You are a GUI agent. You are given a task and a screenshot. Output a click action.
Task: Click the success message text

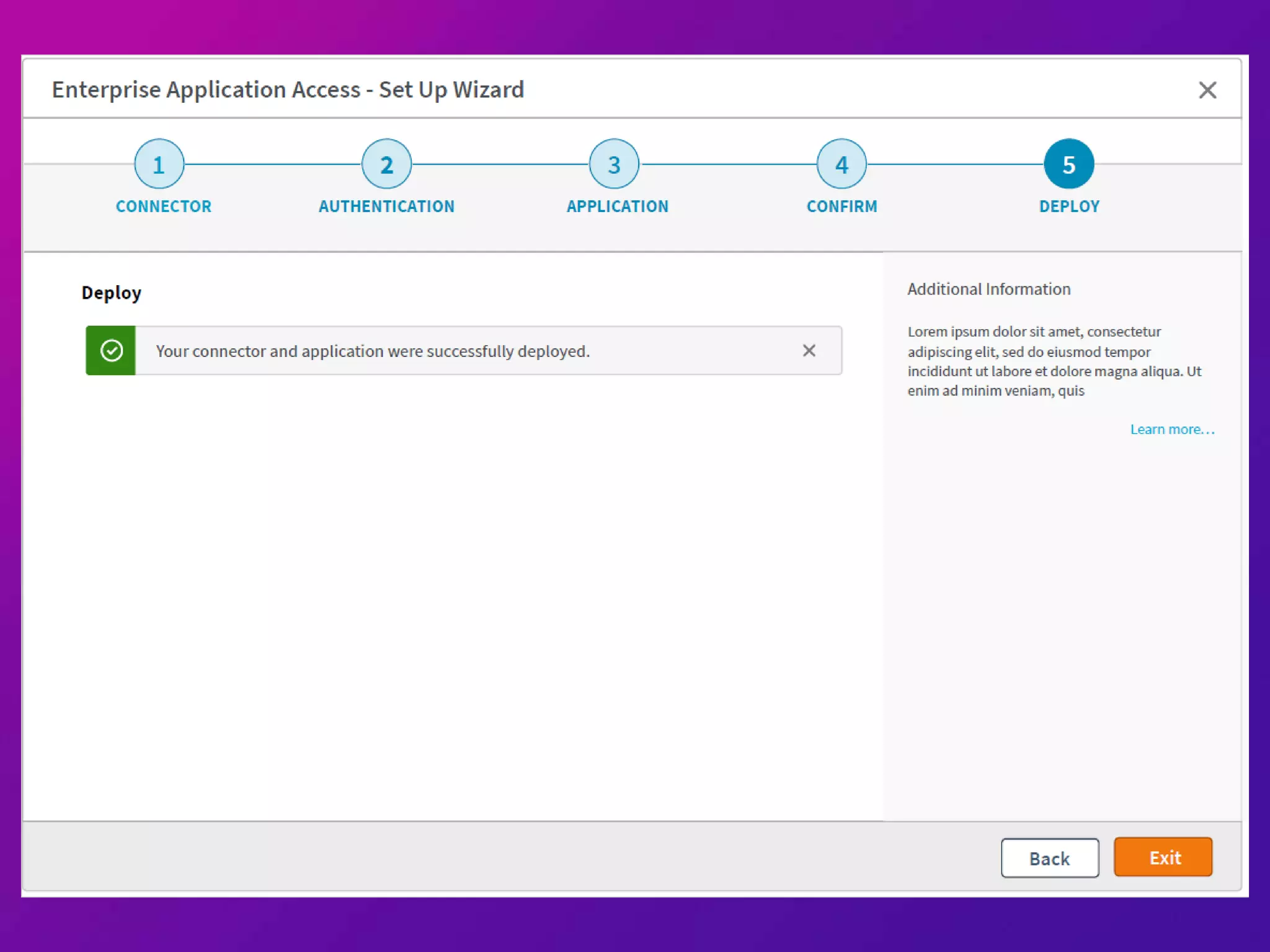click(x=373, y=351)
